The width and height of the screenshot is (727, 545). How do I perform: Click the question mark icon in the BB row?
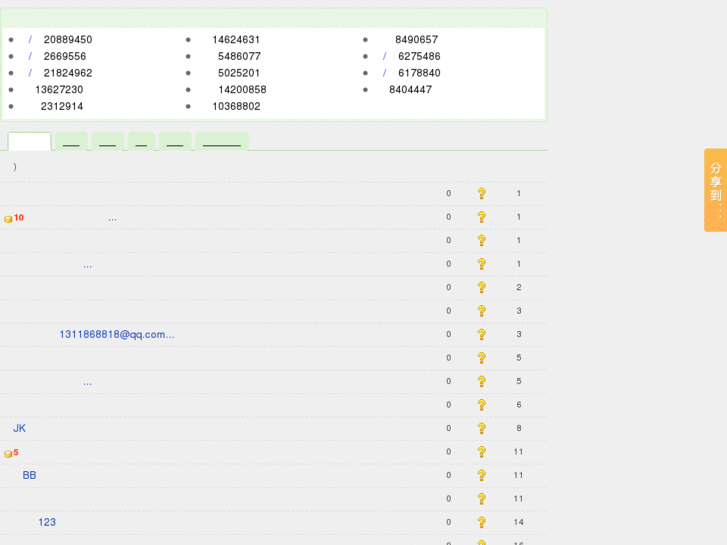pos(482,475)
